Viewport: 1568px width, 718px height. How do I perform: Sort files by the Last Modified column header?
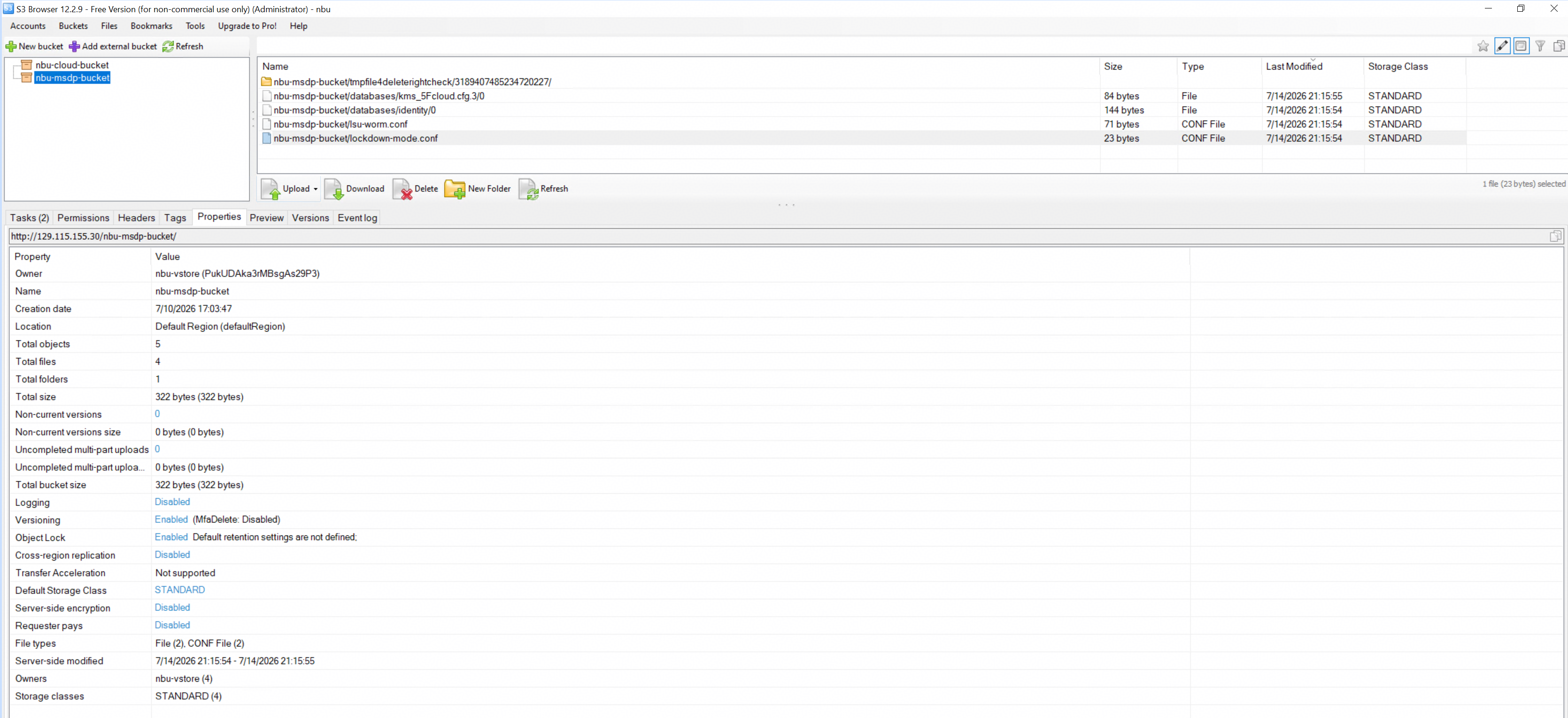1313,66
